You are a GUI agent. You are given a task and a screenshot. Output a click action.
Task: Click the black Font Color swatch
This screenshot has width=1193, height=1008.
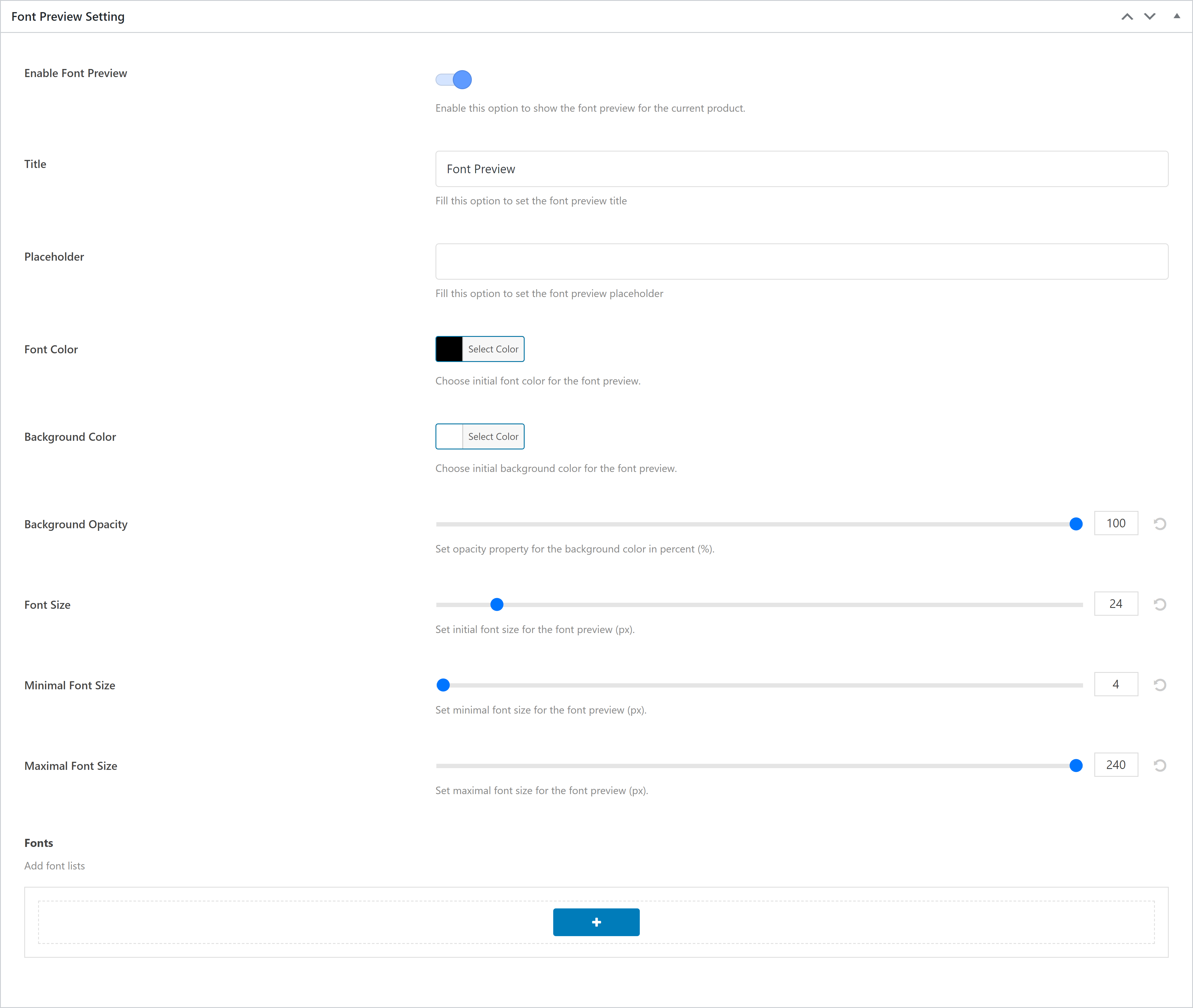coord(449,349)
